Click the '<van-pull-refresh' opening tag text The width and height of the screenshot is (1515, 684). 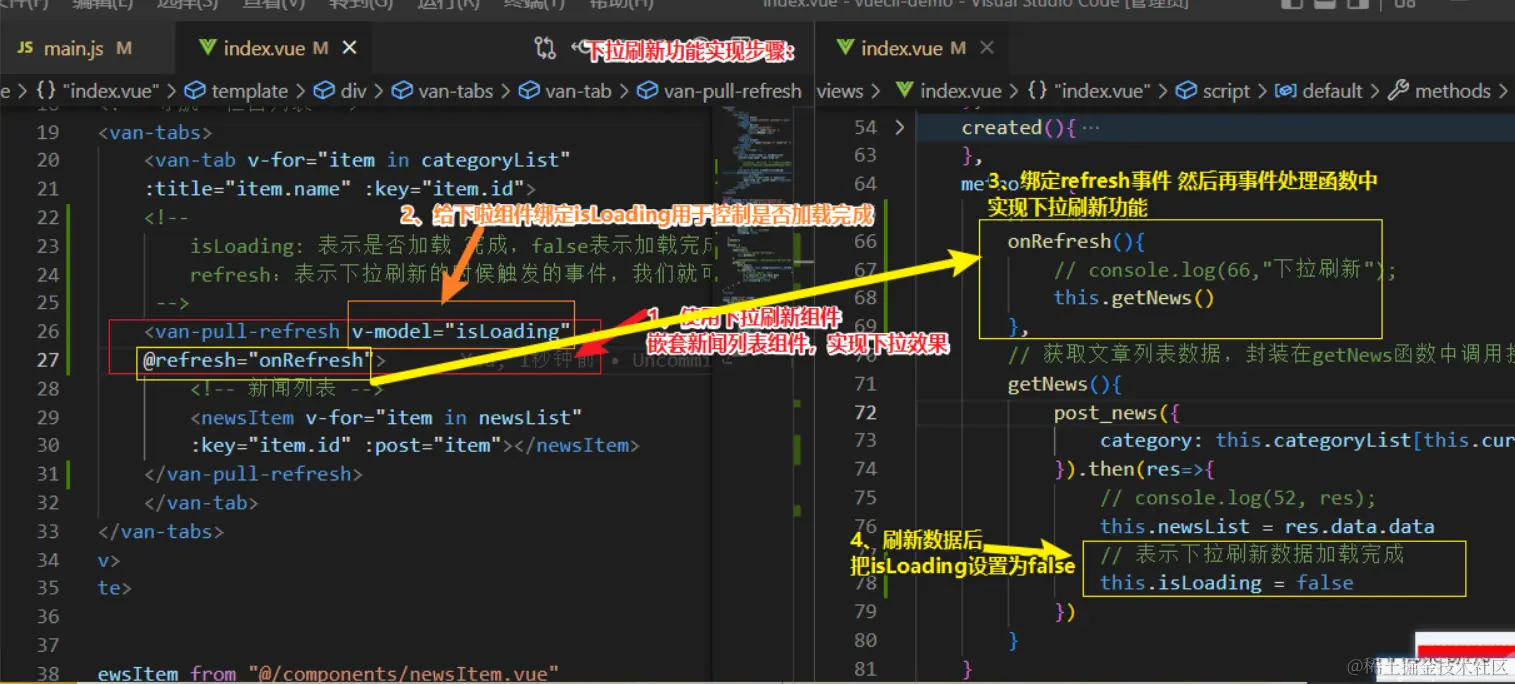click(242, 331)
